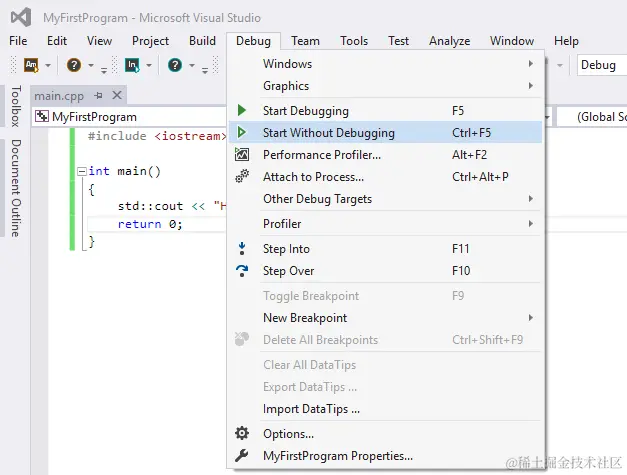Choose Start Debugging menu entry
Screen dimensions: 627x475
click(385, 111)
